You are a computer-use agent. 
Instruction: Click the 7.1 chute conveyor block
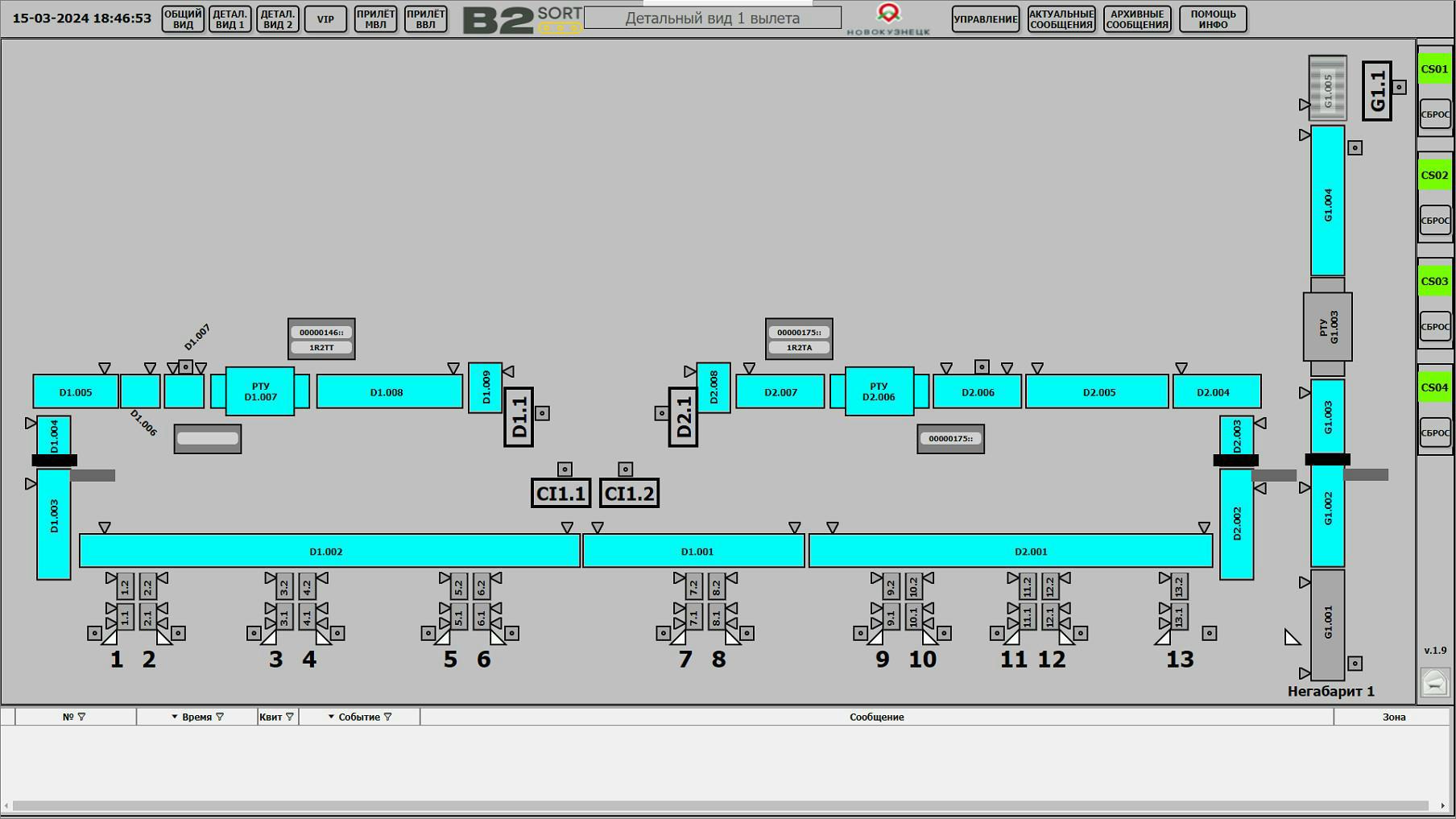coord(693,618)
